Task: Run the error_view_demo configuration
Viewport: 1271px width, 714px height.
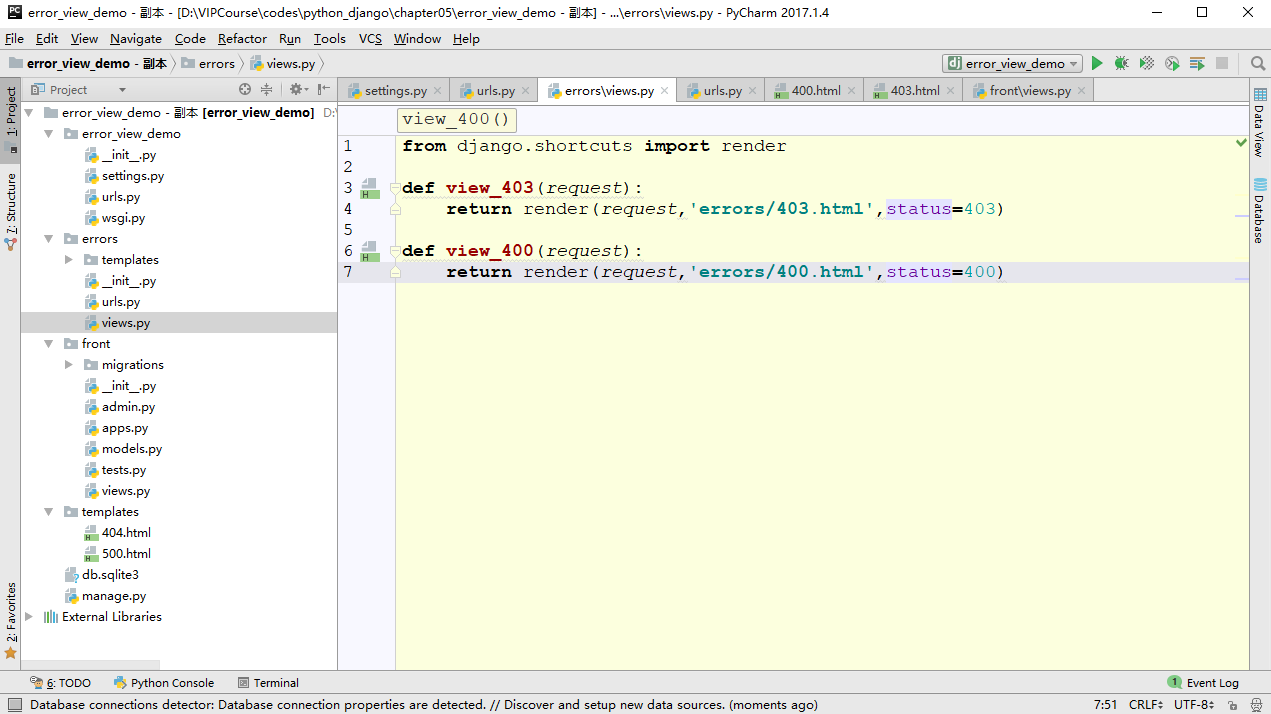Action: (1097, 63)
